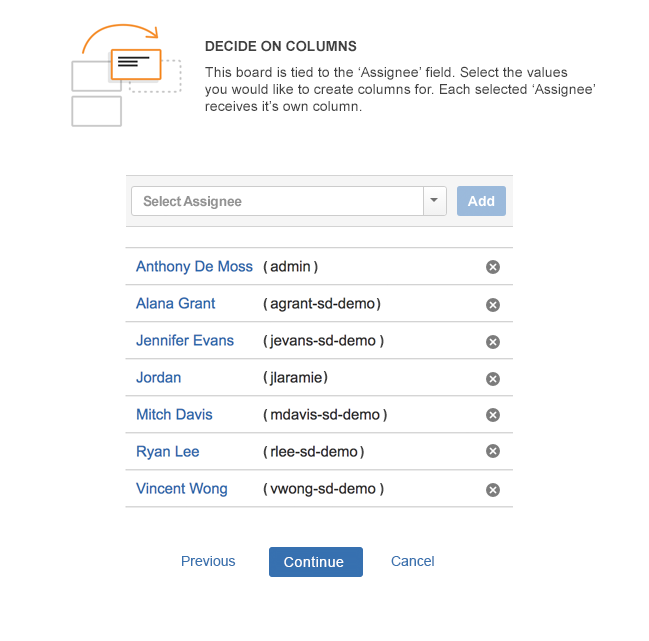The width and height of the screenshot is (649, 641).
Task: Open Vincent Wong profile link
Action: (182, 489)
